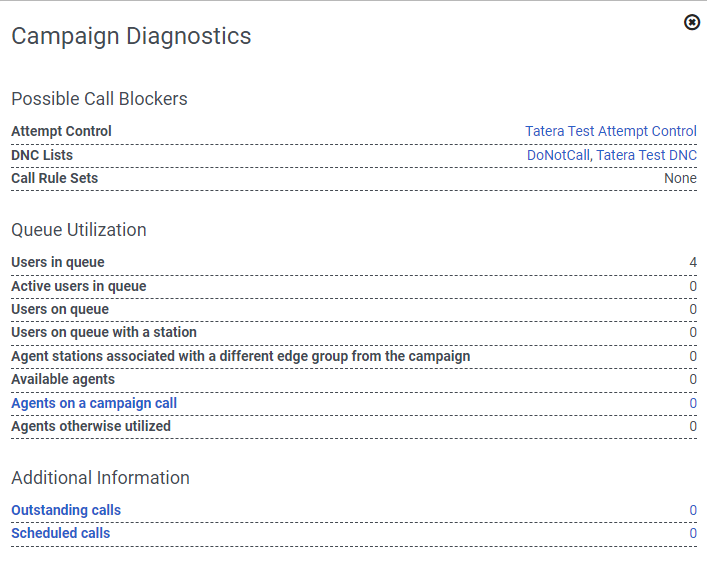Select the DNC Lists row label
The height and width of the screenshot is (569, 707).
point(42,155)
